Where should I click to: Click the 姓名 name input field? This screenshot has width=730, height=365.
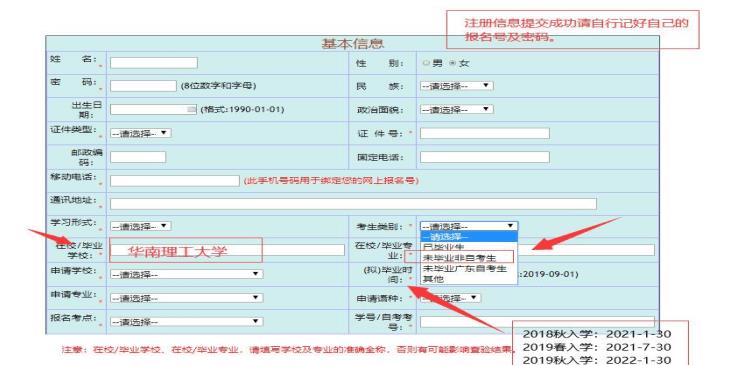pos(154,63)
